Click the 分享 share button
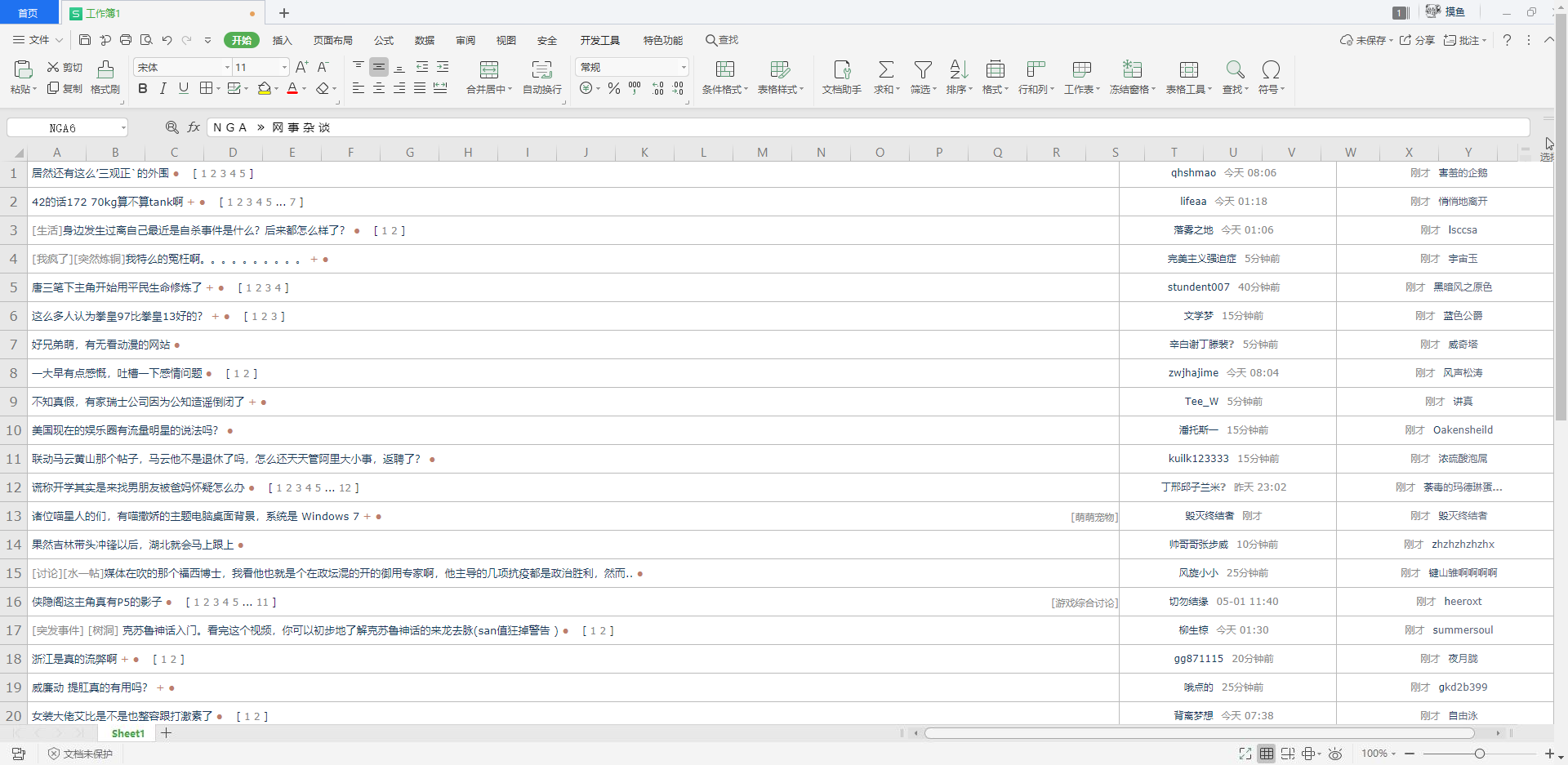Viewport: 1568px width, 765px height. [1417, 40]
